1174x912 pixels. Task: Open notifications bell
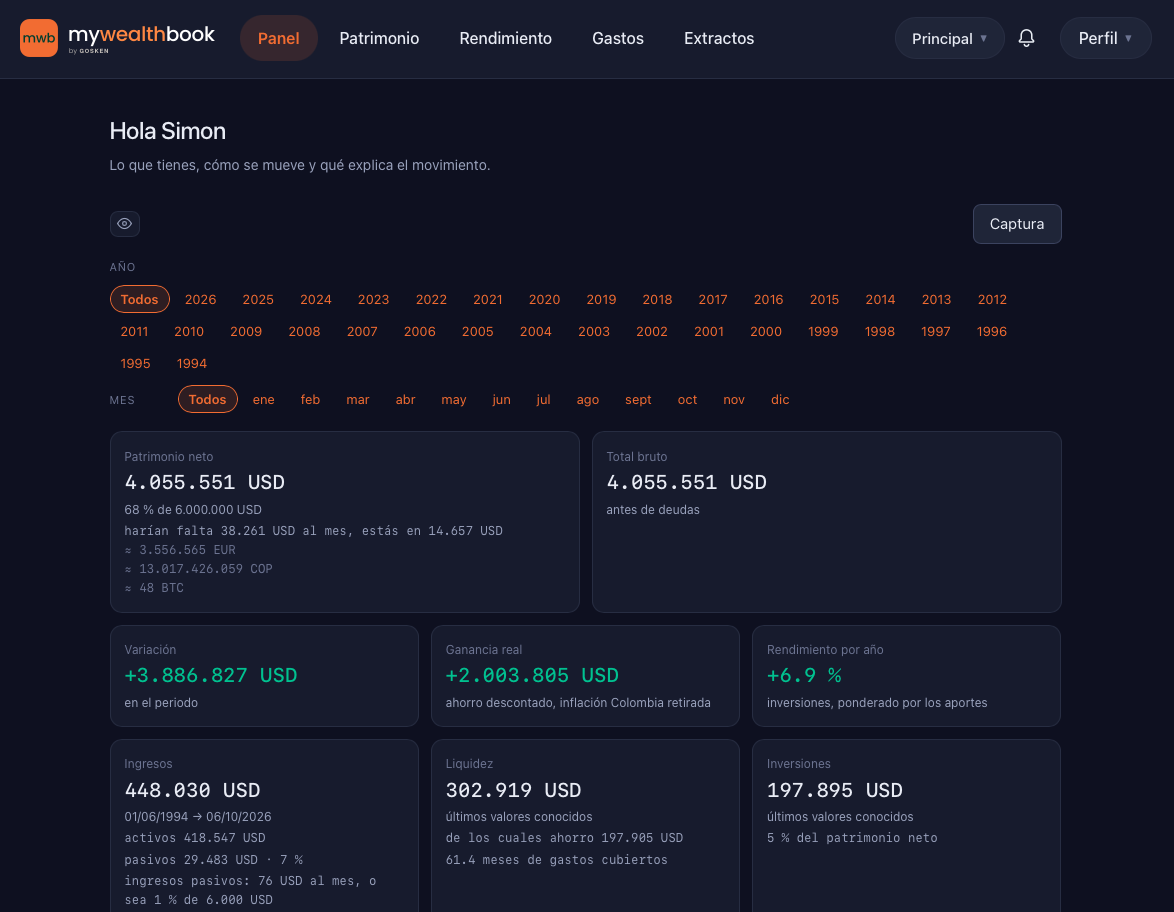pos(1027,38)
